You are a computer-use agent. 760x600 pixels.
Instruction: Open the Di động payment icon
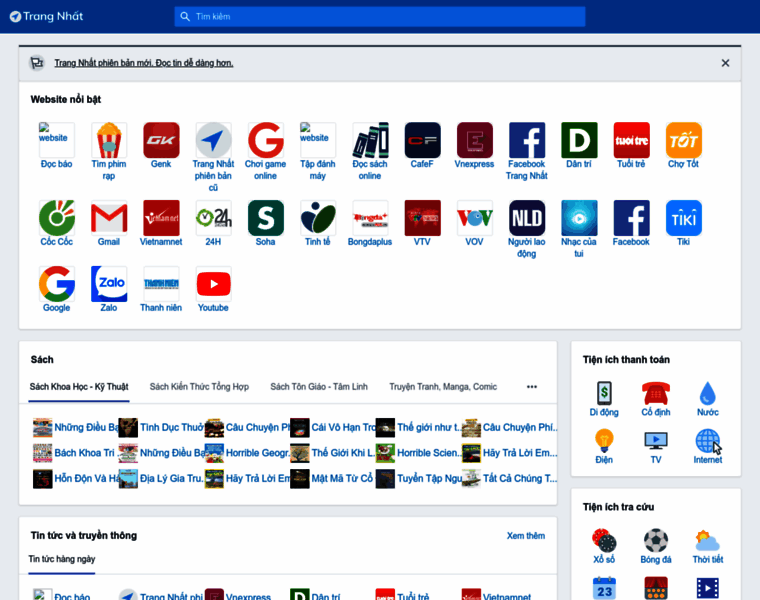[604, 393]
